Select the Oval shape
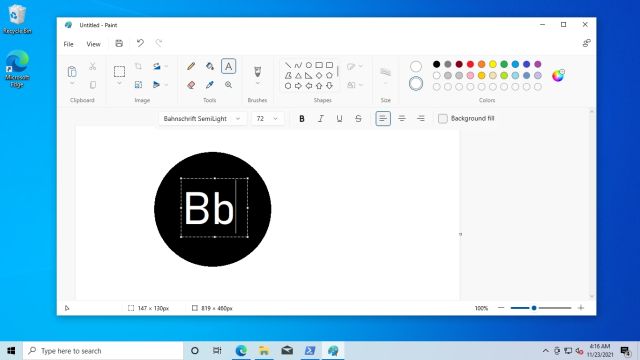The width and height of the screenshot is (640, 360). point(309,65)
